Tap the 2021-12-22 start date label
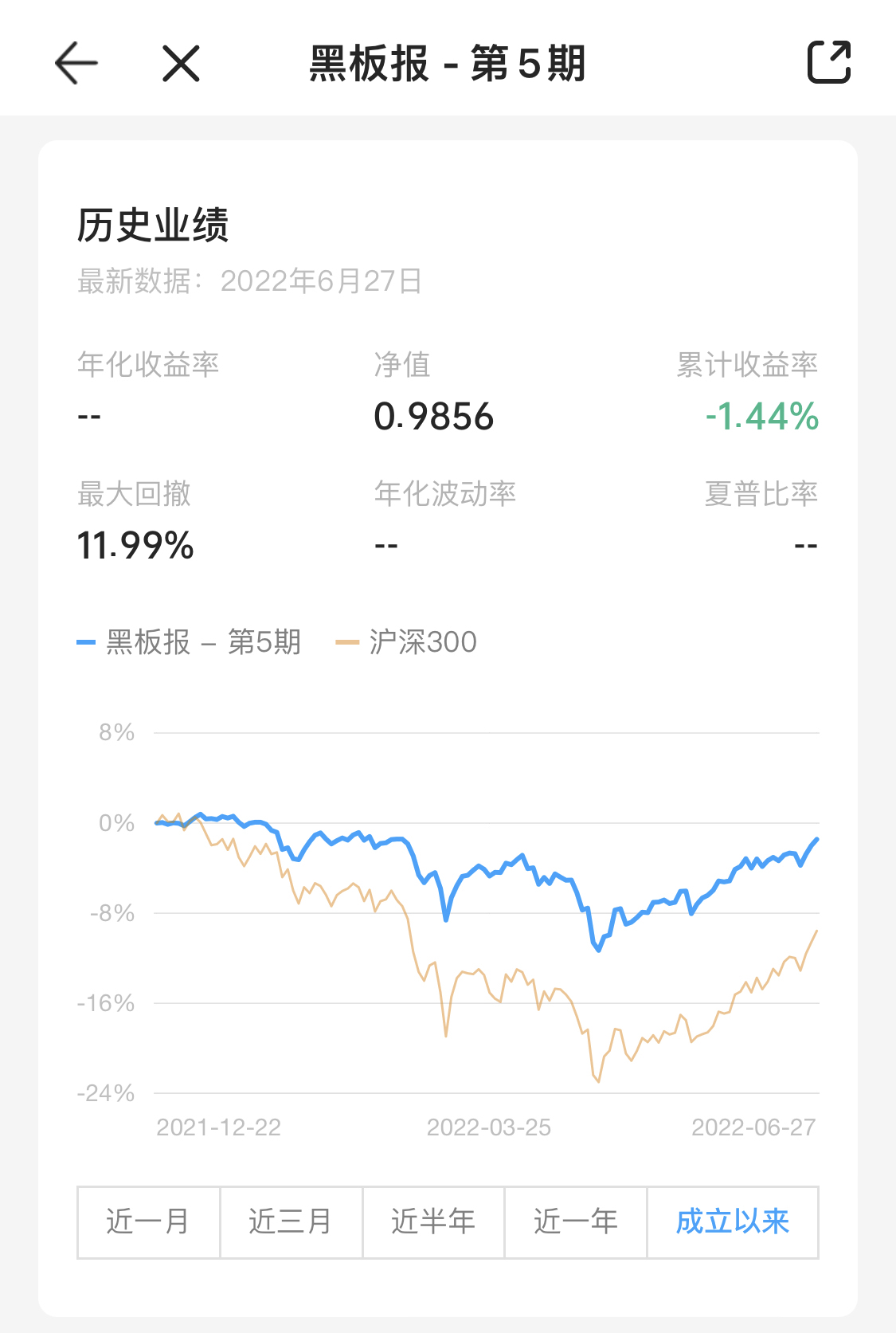Screen dimensions: 896x1333 219,1127
